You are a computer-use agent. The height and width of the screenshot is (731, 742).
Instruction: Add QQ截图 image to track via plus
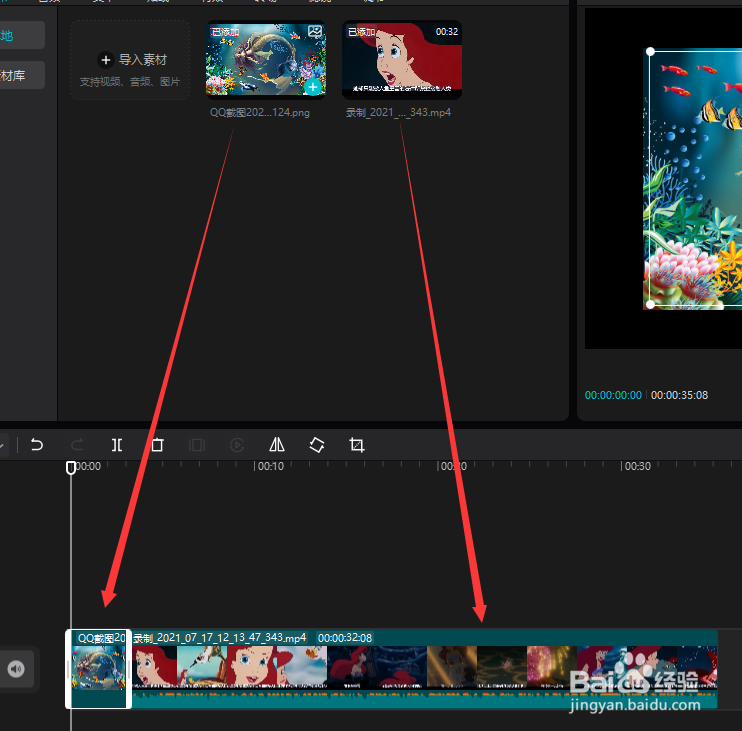(x=313, y=87)
